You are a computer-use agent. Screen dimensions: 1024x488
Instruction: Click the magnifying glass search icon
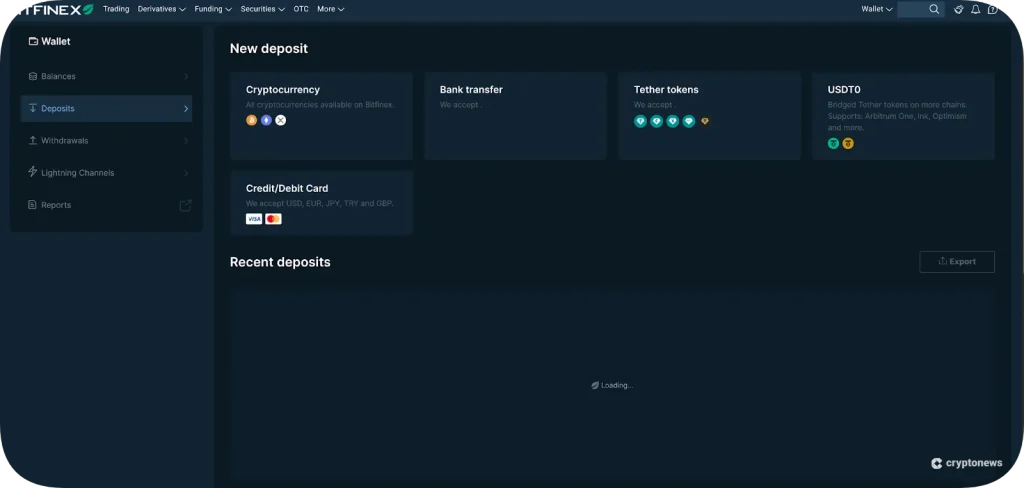934,9
